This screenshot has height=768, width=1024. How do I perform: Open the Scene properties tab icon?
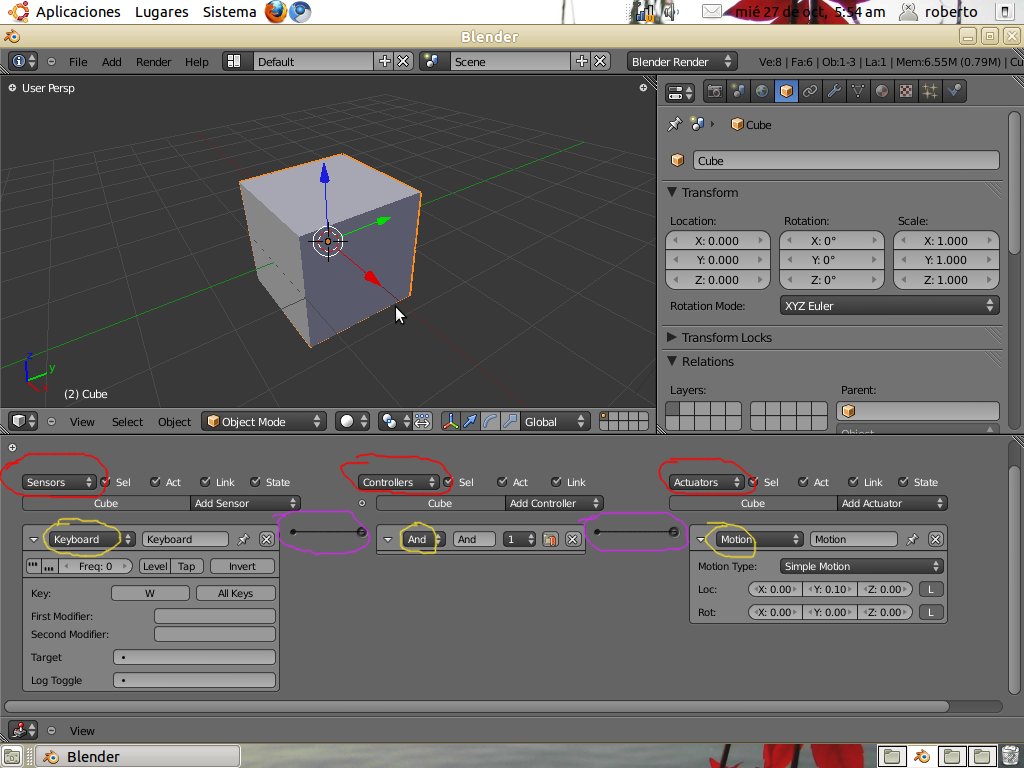click(x=738, y=91)
